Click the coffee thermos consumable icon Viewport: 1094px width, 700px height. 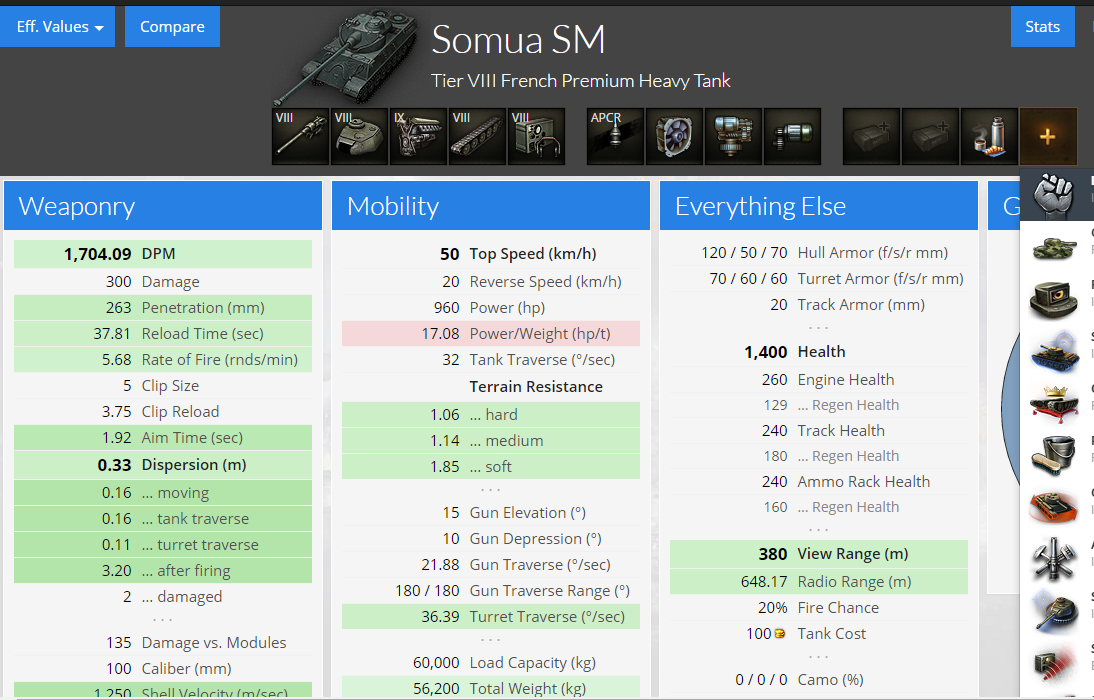coord(989,136)
